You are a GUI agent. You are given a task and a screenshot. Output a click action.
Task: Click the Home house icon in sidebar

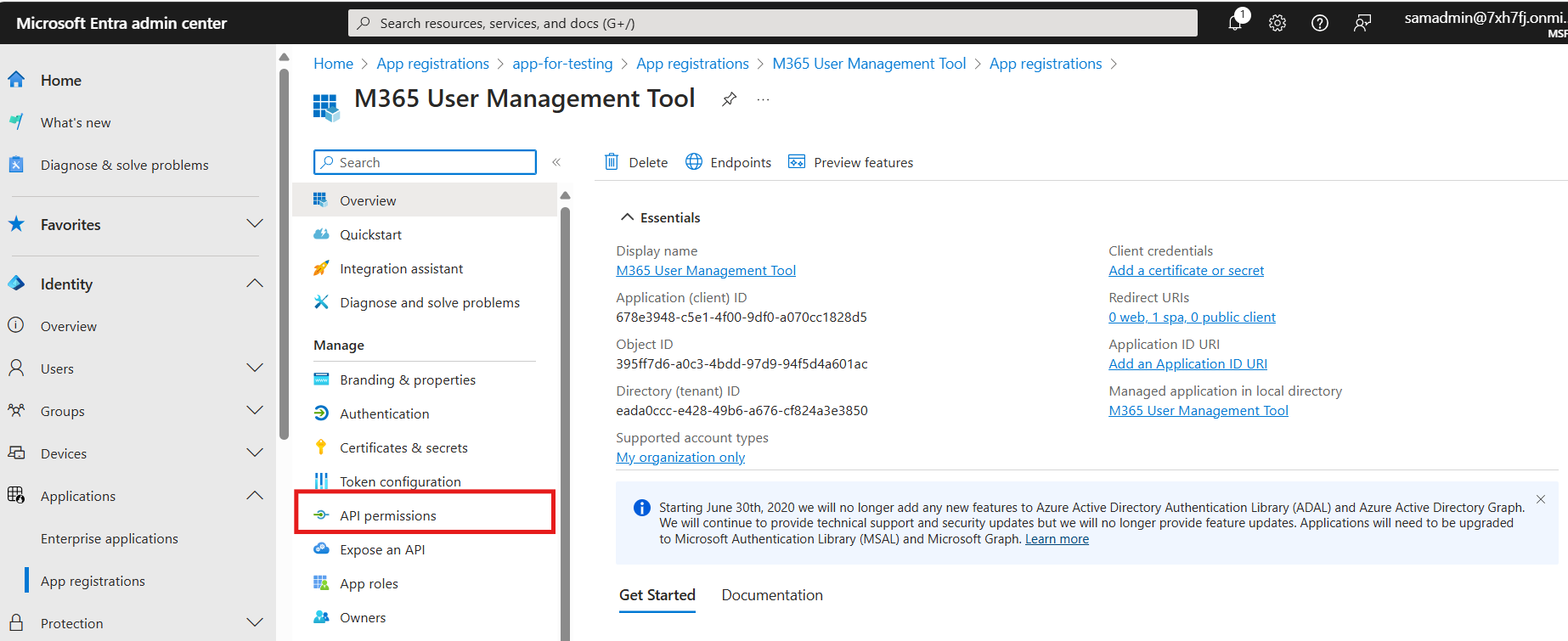point(16,80)
